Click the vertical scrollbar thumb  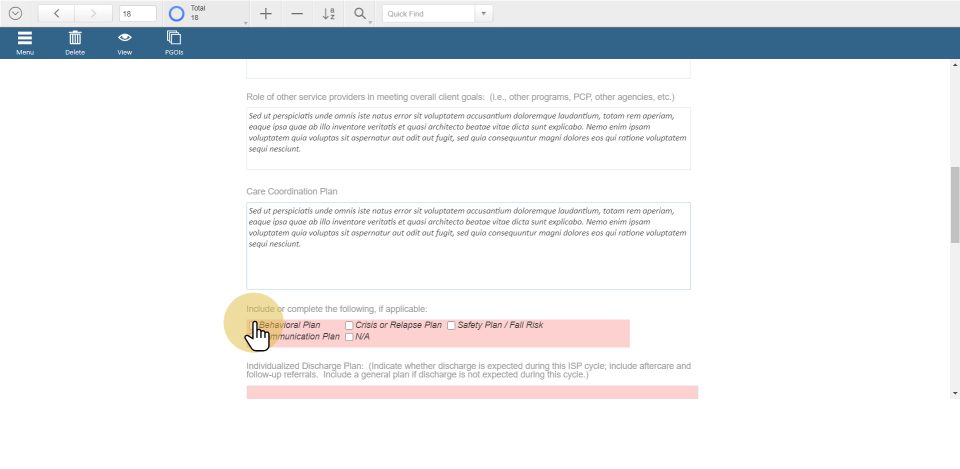click(x=954, y=204)
